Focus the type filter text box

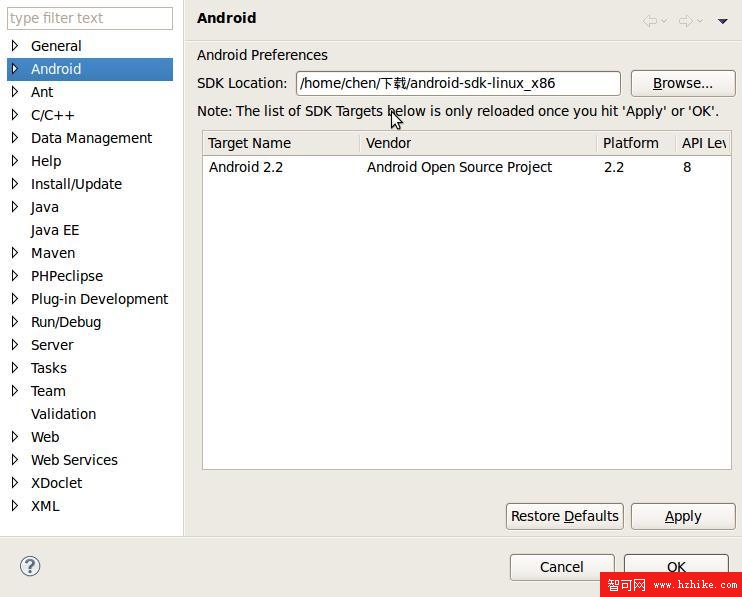[90, 18]
